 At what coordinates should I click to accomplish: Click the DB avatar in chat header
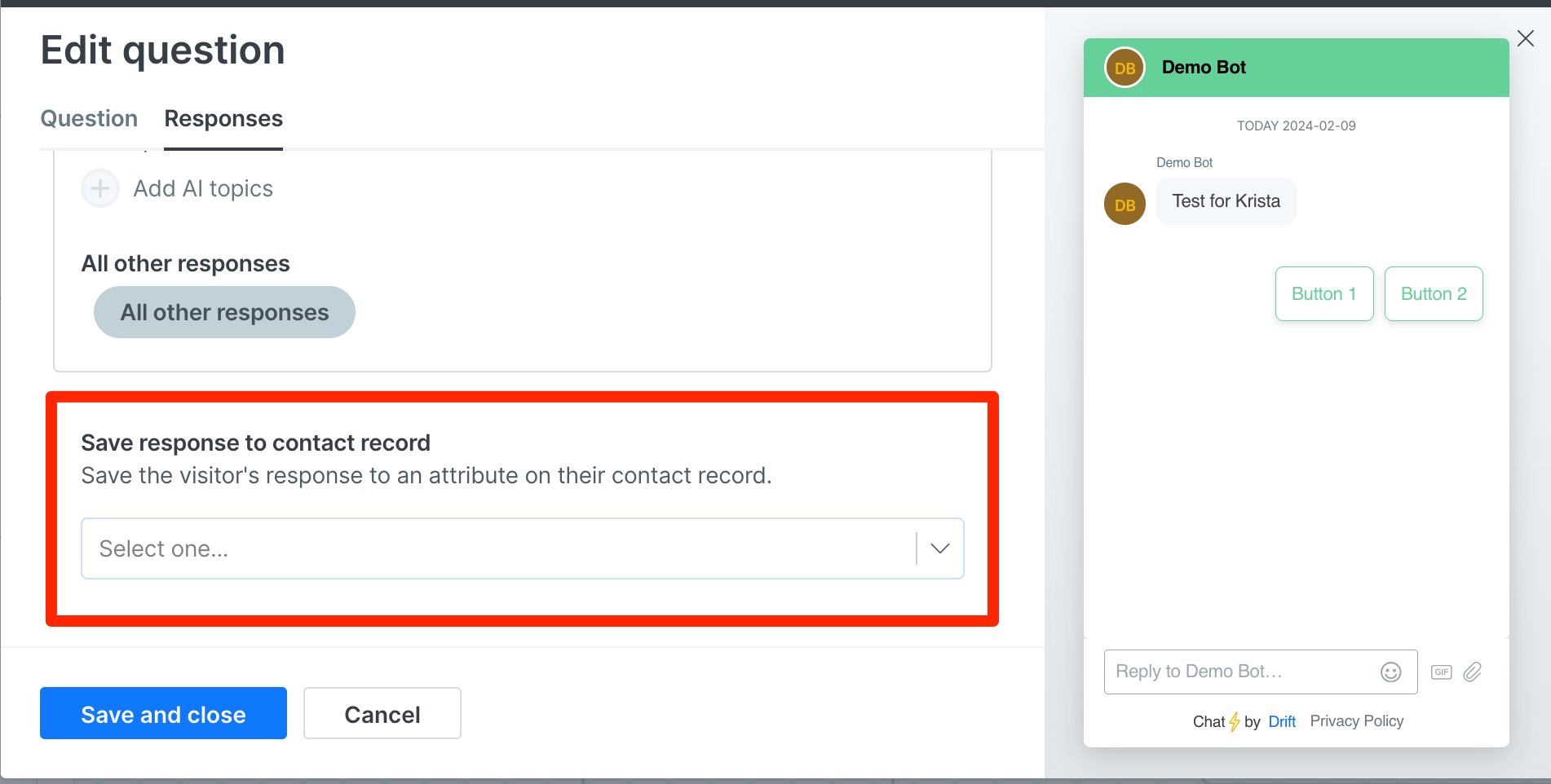click(1125, 68)
